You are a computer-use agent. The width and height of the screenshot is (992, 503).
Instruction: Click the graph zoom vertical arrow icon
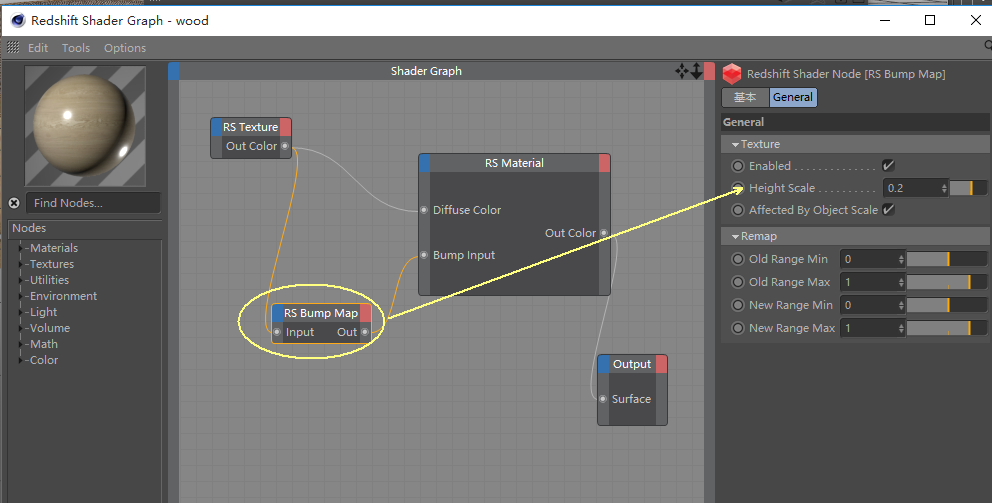pyautogui.click(x=697, y=71)
